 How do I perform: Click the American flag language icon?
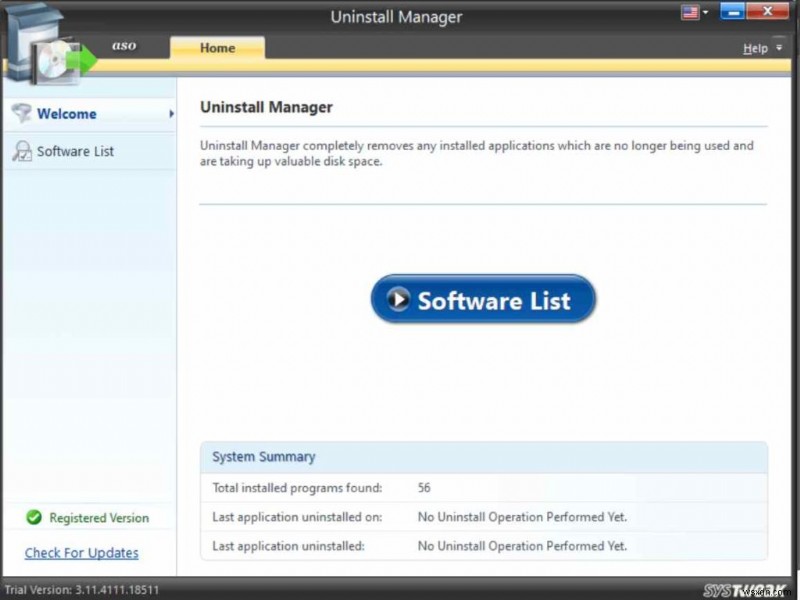pyautogui.click(x=689, y=11)
